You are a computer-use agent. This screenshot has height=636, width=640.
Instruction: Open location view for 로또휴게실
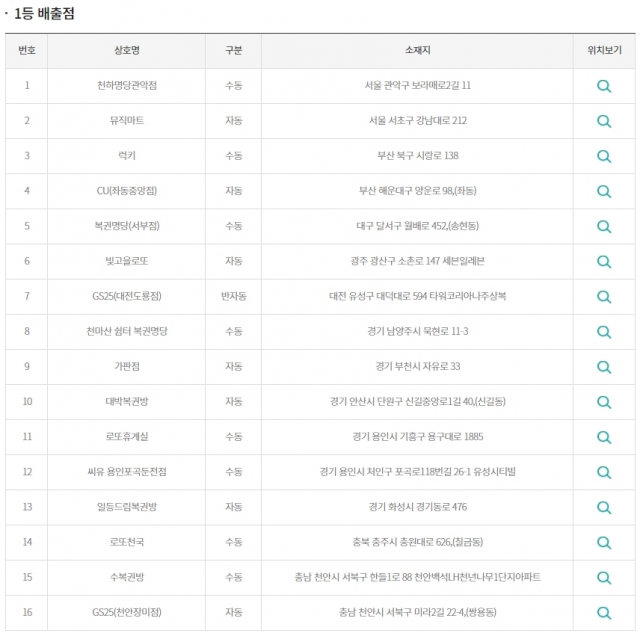(x=604, y=437)
